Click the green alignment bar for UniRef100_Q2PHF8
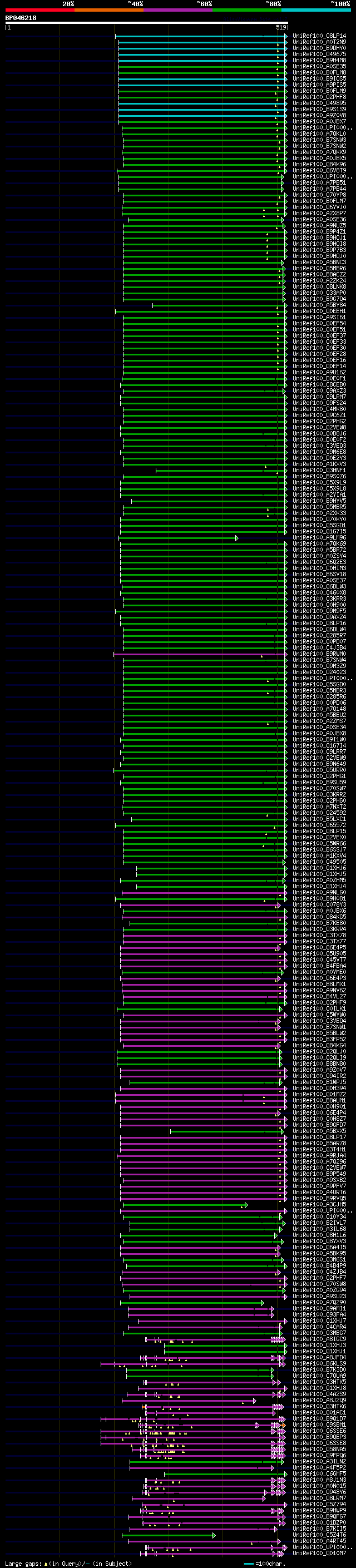Screen dimensions: 356x1568 [202, 97]
